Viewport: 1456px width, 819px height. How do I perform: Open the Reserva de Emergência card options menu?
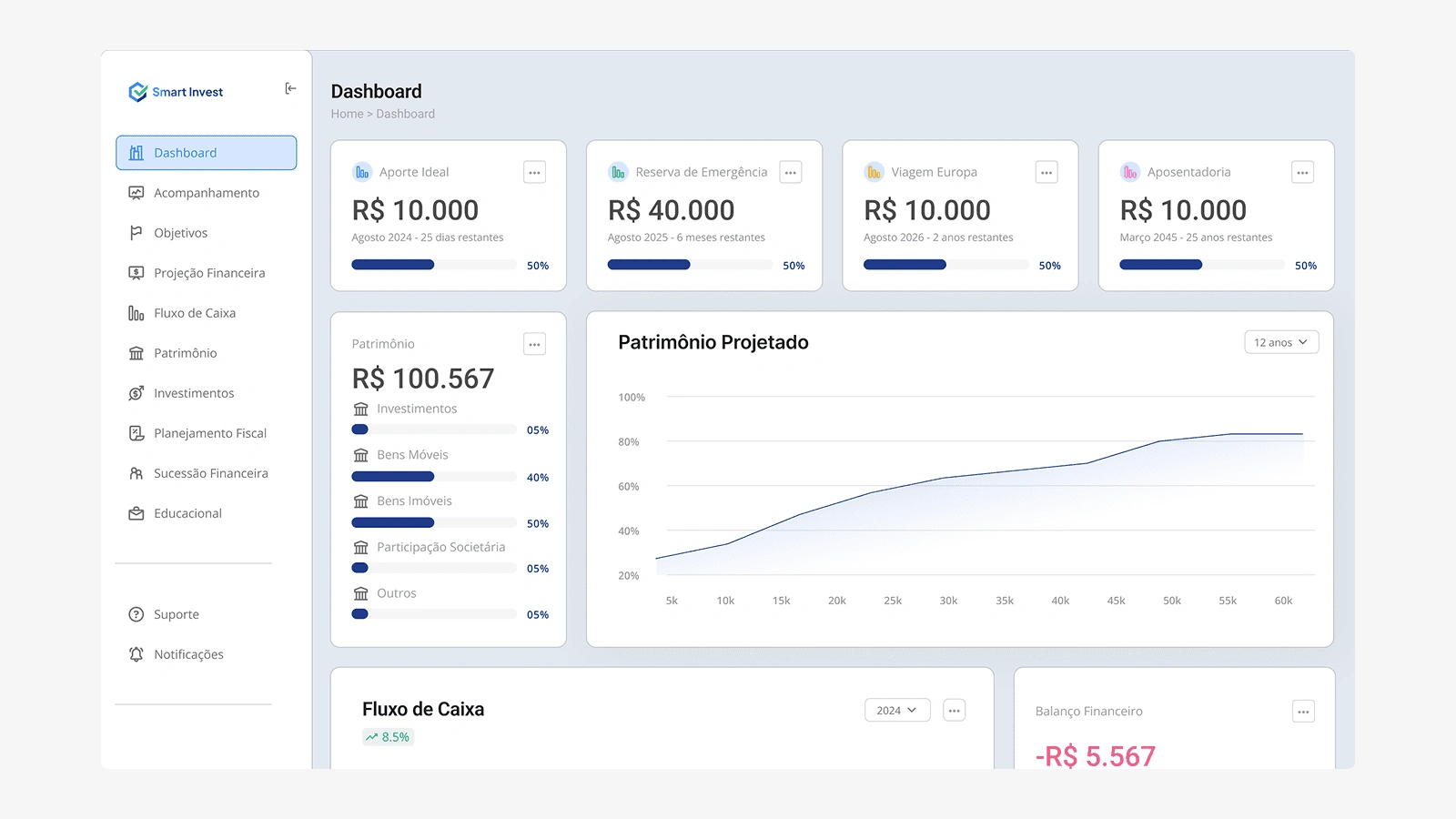(790, 172)
